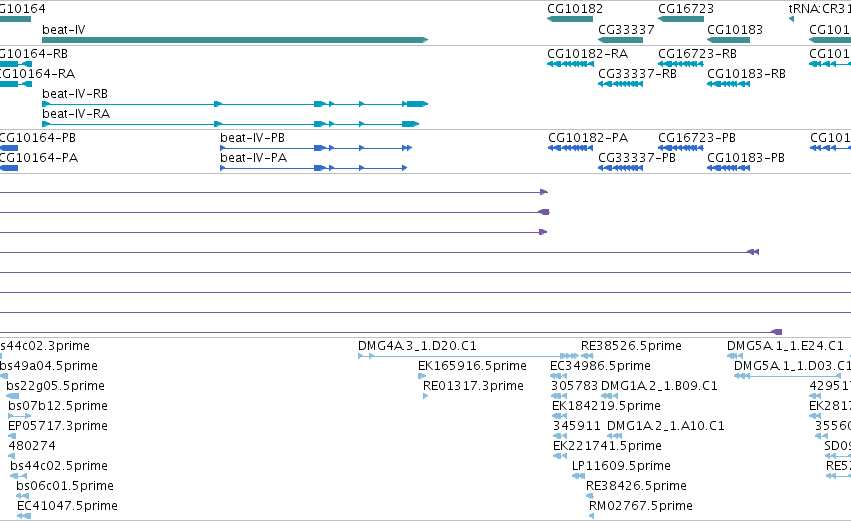Click the bs49a04.5prime EST label
851x521 pixels.
click(48, 366)
